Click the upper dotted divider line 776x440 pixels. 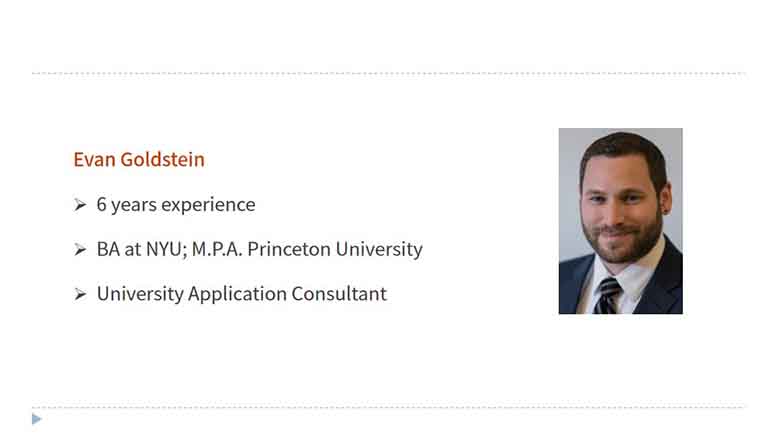point(388,73)
